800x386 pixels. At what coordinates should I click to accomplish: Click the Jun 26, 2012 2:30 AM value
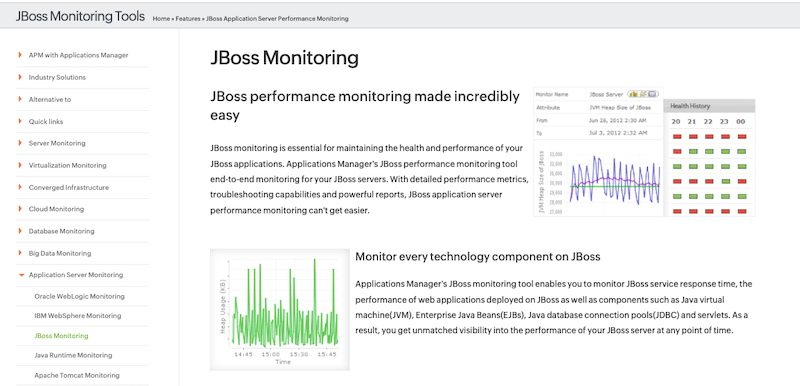coord(617,120)
